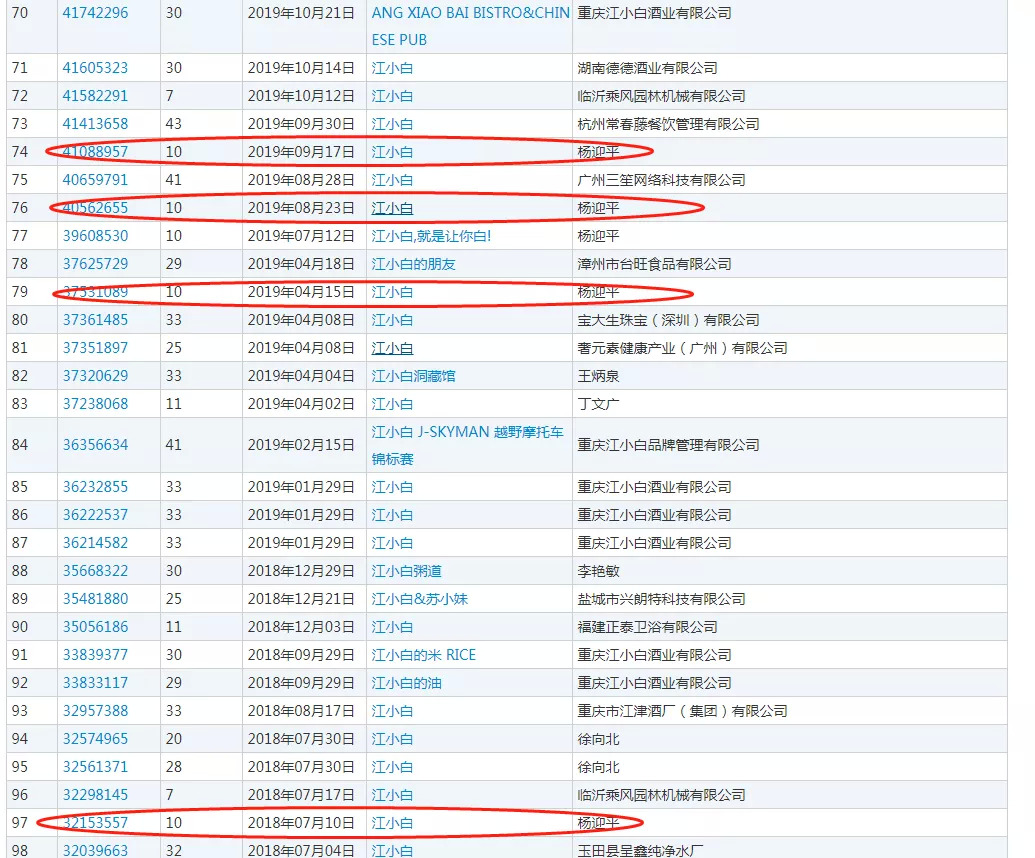The height and width of the screenshot is (858, 1035).
Task: Open trademark 江小白 J-SKYMAN 越野摩托车锦标赛
Action: click(x=467, y=446)
